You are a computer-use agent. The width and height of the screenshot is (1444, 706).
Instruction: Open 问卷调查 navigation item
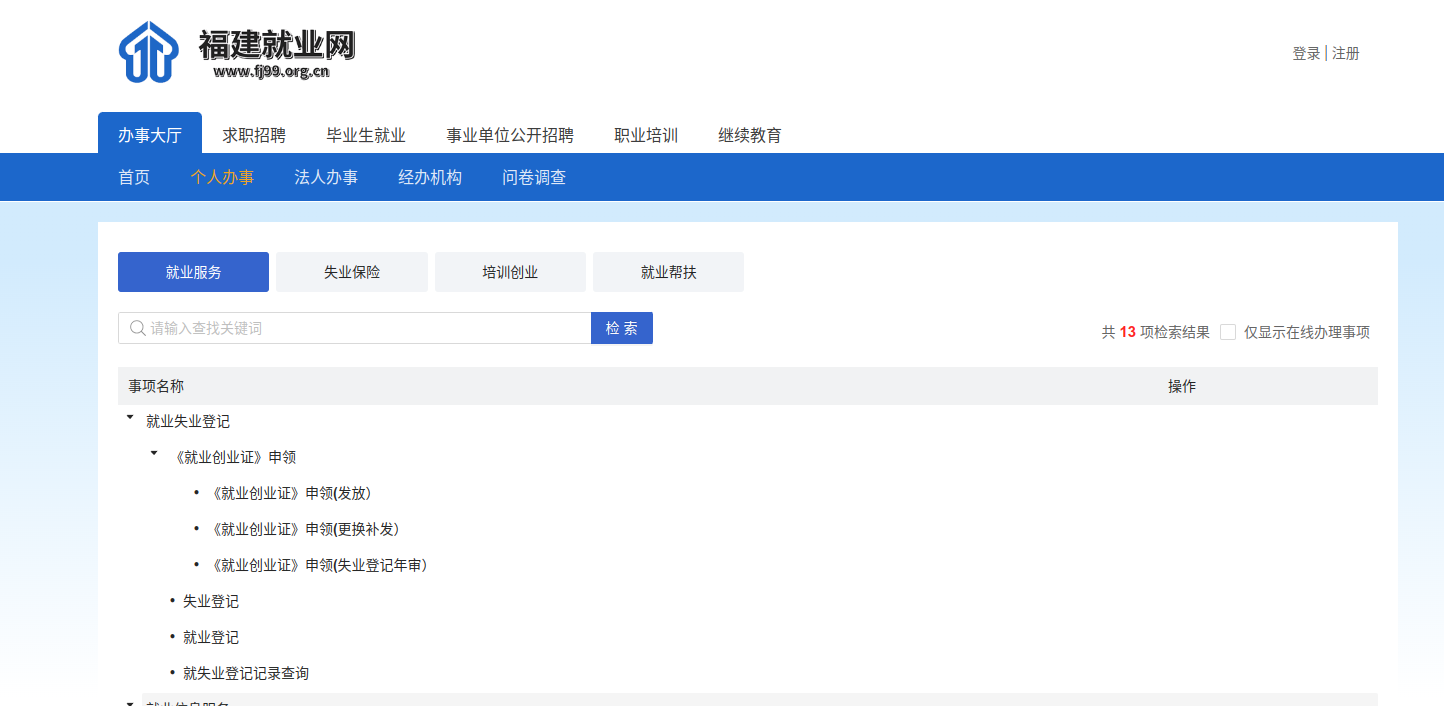tap(534, 177)
